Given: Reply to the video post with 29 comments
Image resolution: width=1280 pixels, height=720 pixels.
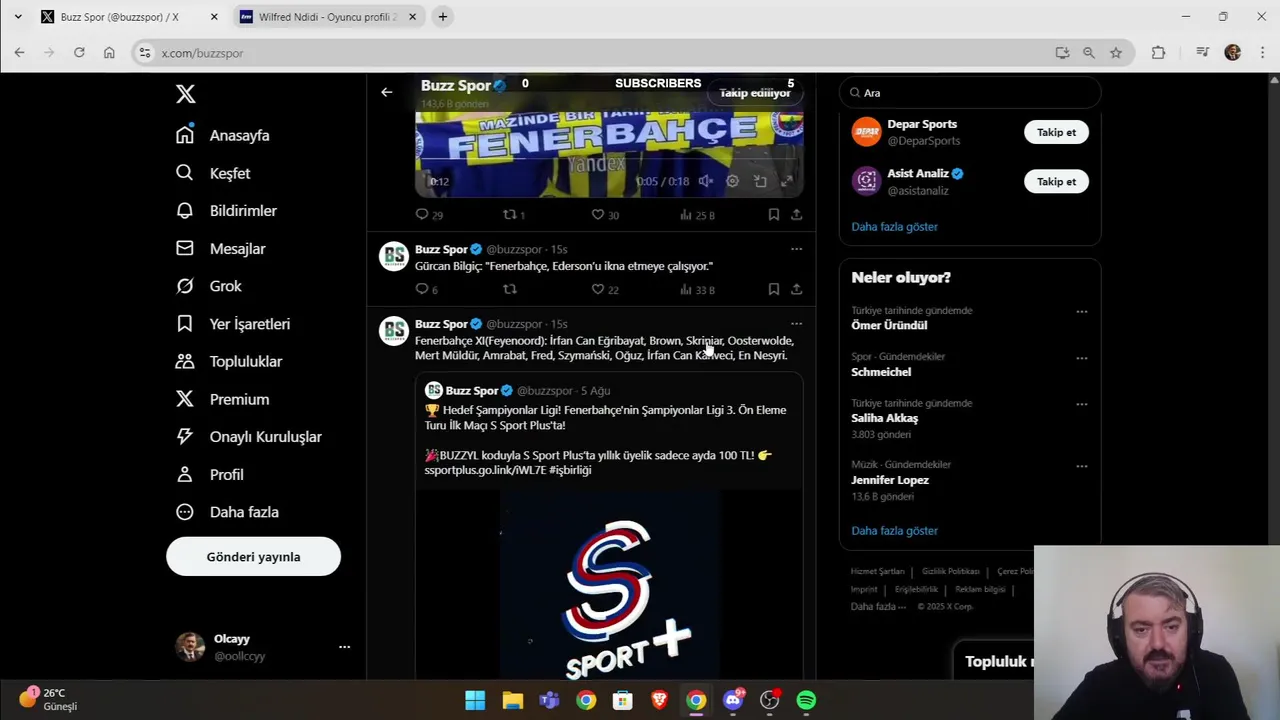Looking at the screenshot, I should point(429,215).
